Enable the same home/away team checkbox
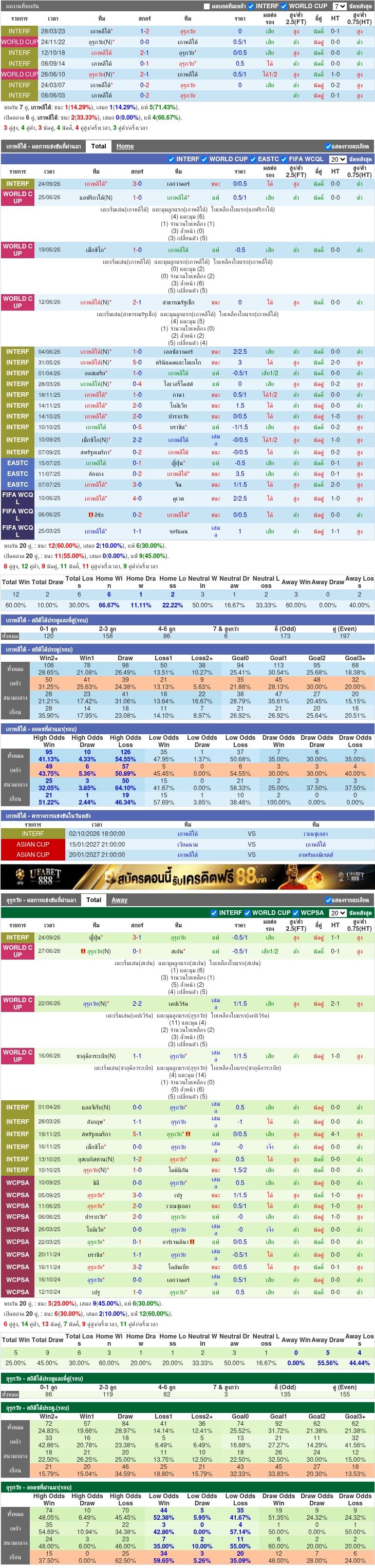 coord(207,6)
